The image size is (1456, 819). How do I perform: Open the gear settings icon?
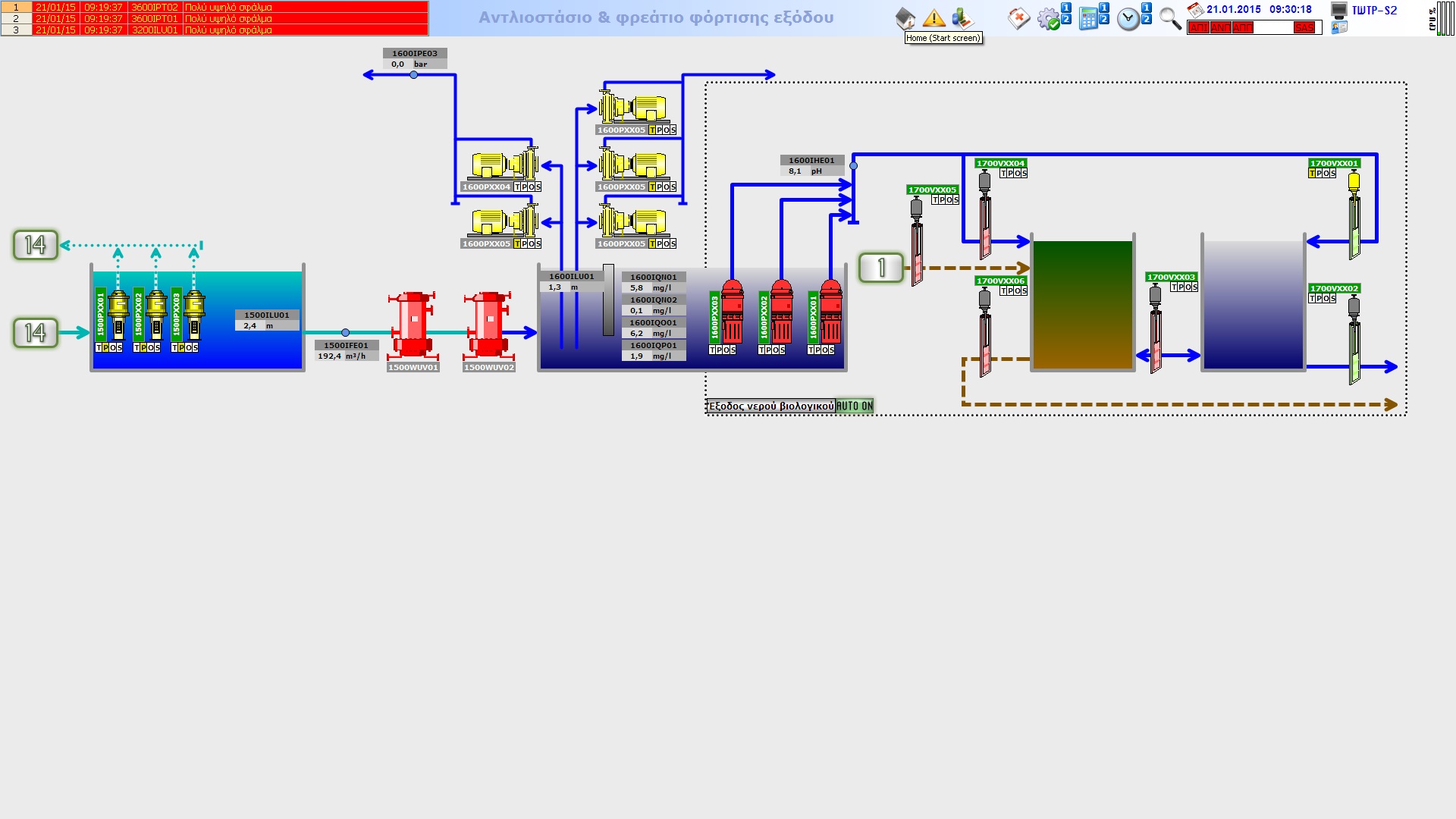coord(1049,19)
